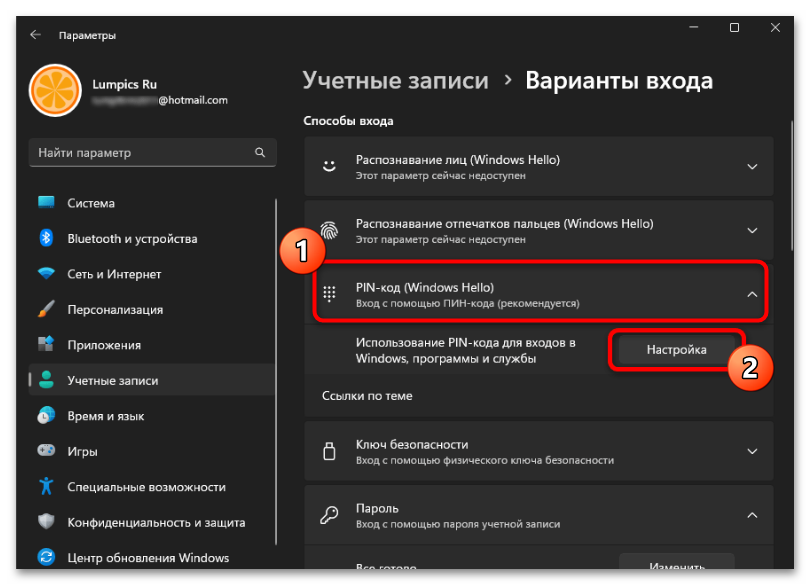
Task: Click the sidebar vertical scrollbar
Action: [276, 372]
